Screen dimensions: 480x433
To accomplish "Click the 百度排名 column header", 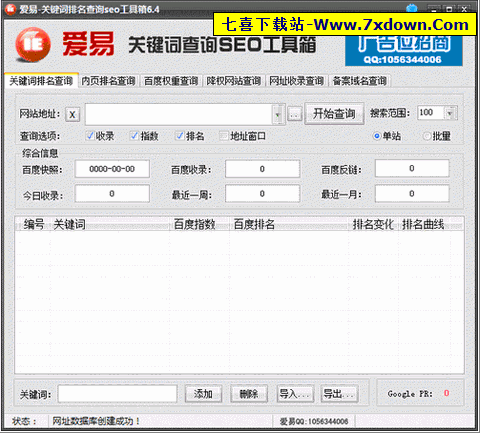I will point(289,224).
